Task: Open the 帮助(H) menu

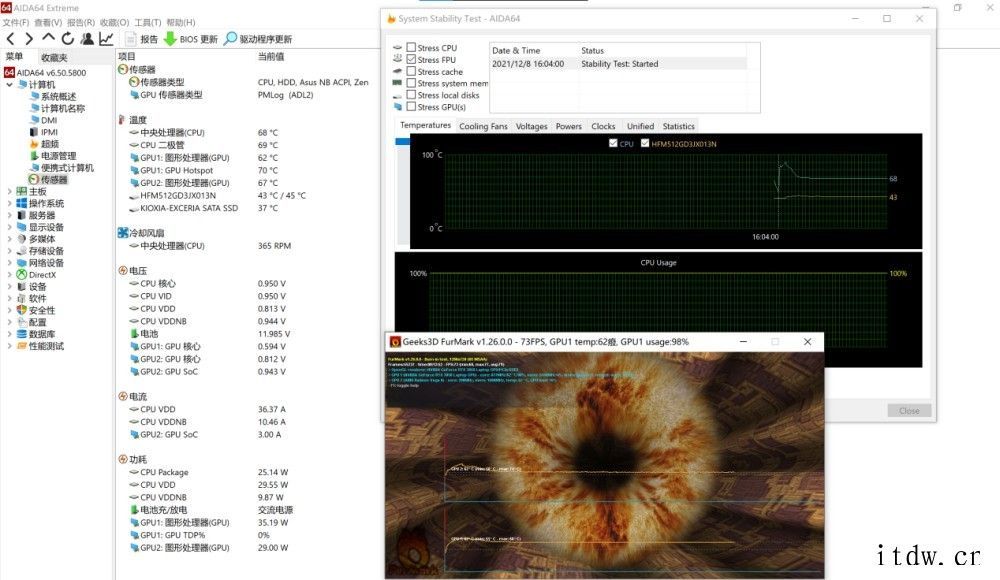Action: [181, 22]
